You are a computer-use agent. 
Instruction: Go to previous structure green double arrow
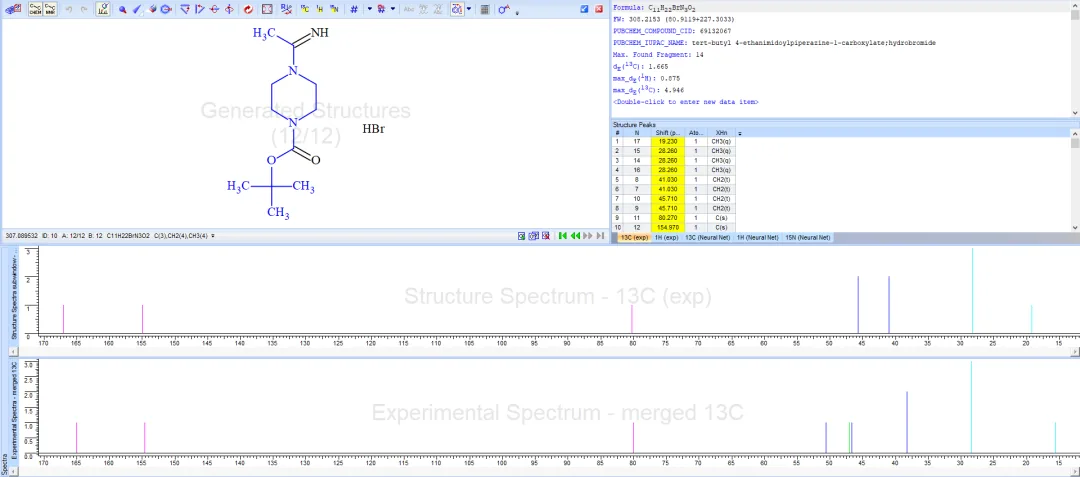574,236
